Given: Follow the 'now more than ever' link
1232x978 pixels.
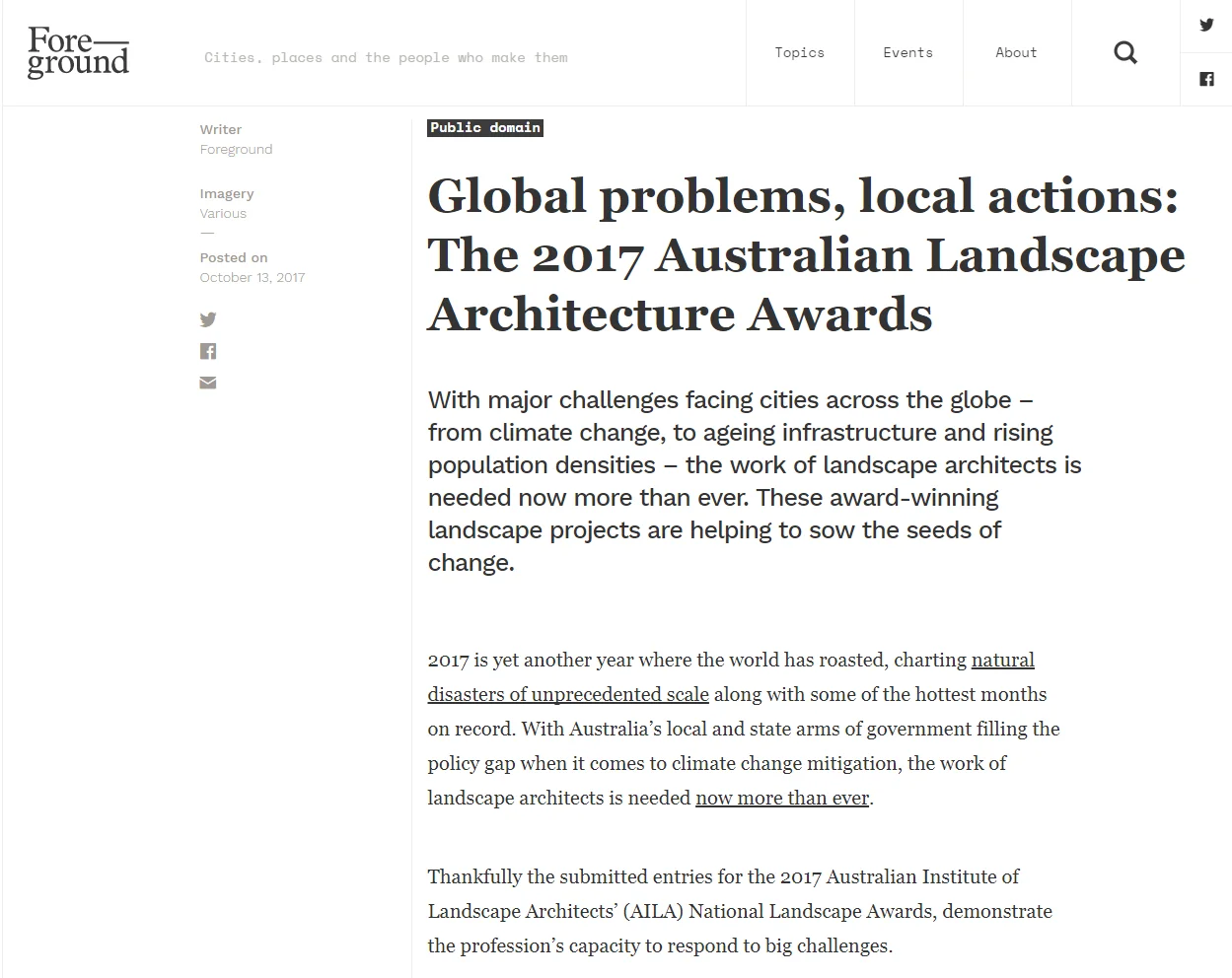Looking at the screenshot, I should tap(782, 798).
